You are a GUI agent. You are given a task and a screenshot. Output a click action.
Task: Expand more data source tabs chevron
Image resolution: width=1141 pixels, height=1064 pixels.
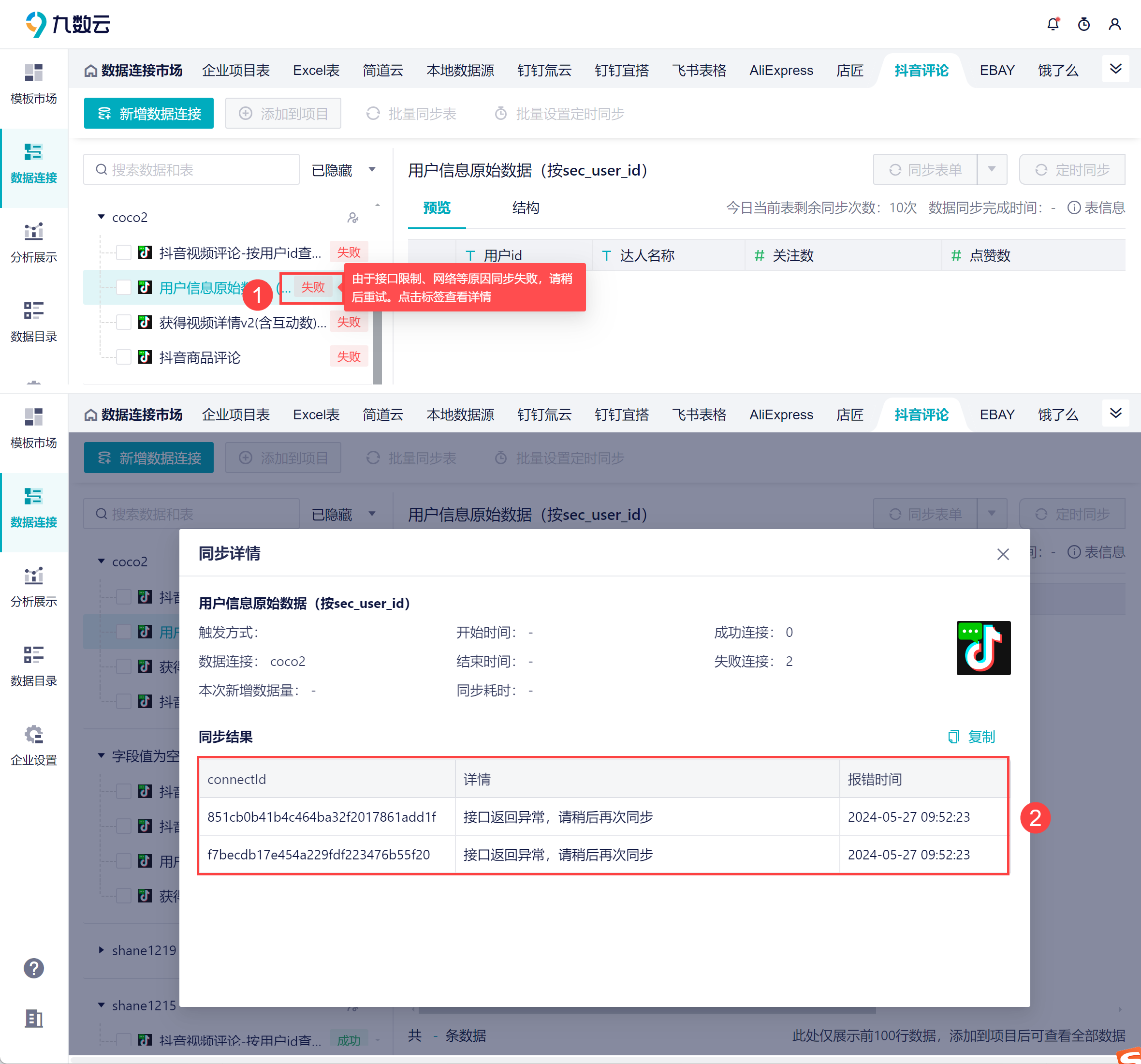[1115, 69]
